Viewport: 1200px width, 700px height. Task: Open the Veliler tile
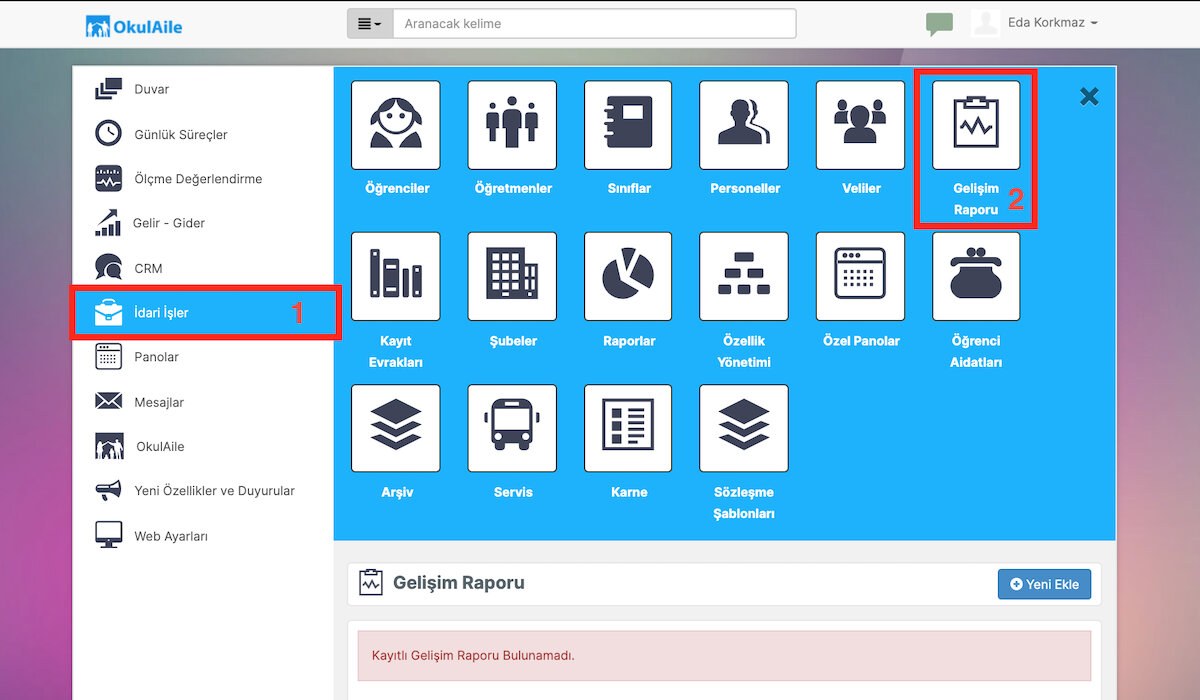(860, 125)
